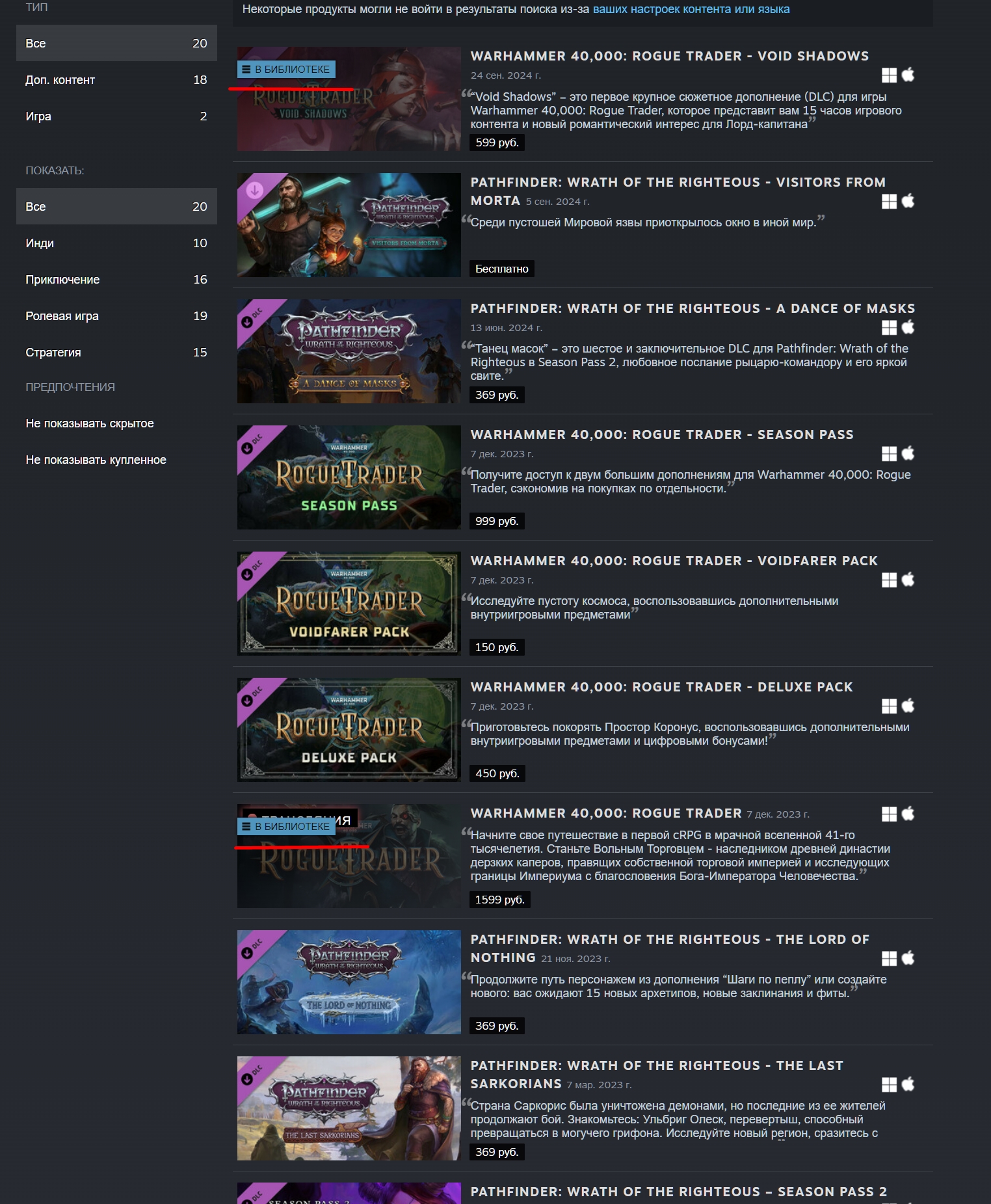Click Windows icon for The Last Sarkorians
Screen dimensions: 991x1204
889,1084
